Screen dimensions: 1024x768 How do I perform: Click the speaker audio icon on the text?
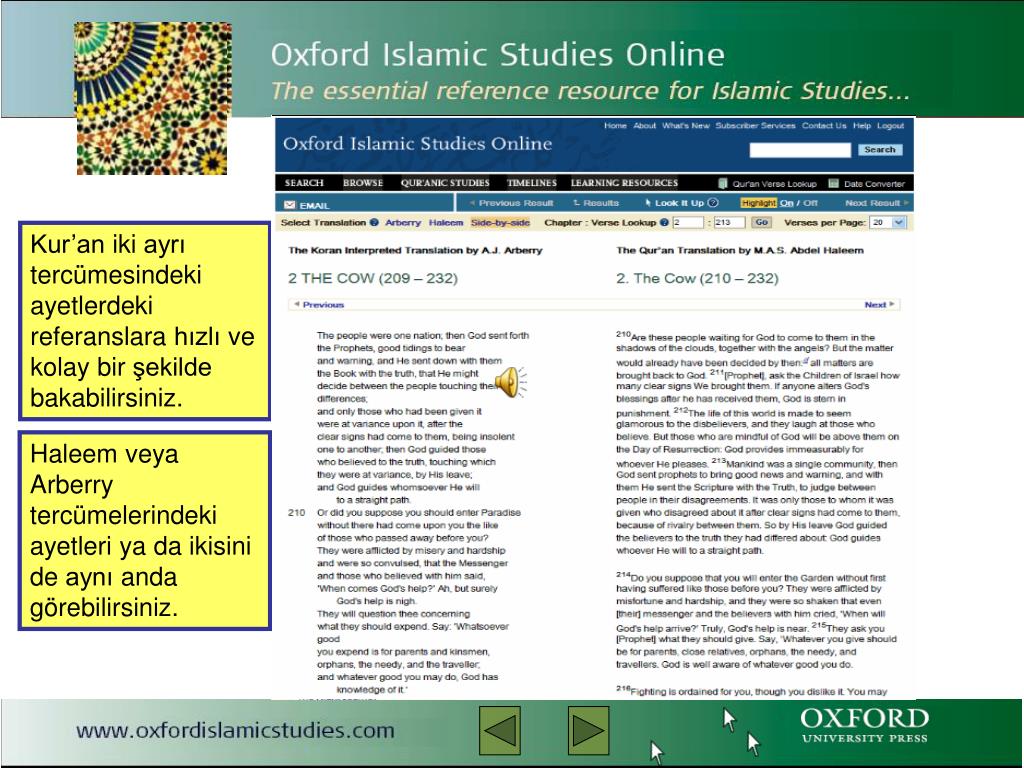coord(510,382)
